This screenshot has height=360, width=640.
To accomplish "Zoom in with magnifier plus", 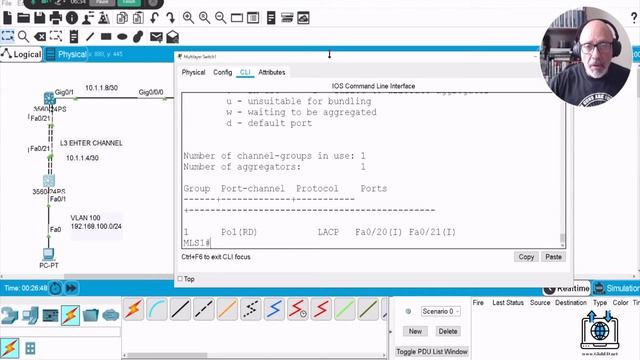I will (x=188, y=18).
